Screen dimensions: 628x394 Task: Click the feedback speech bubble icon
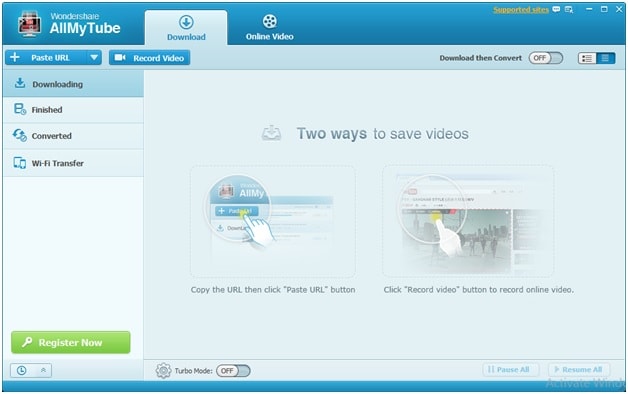pyautogui.click(x=556, y=9)
